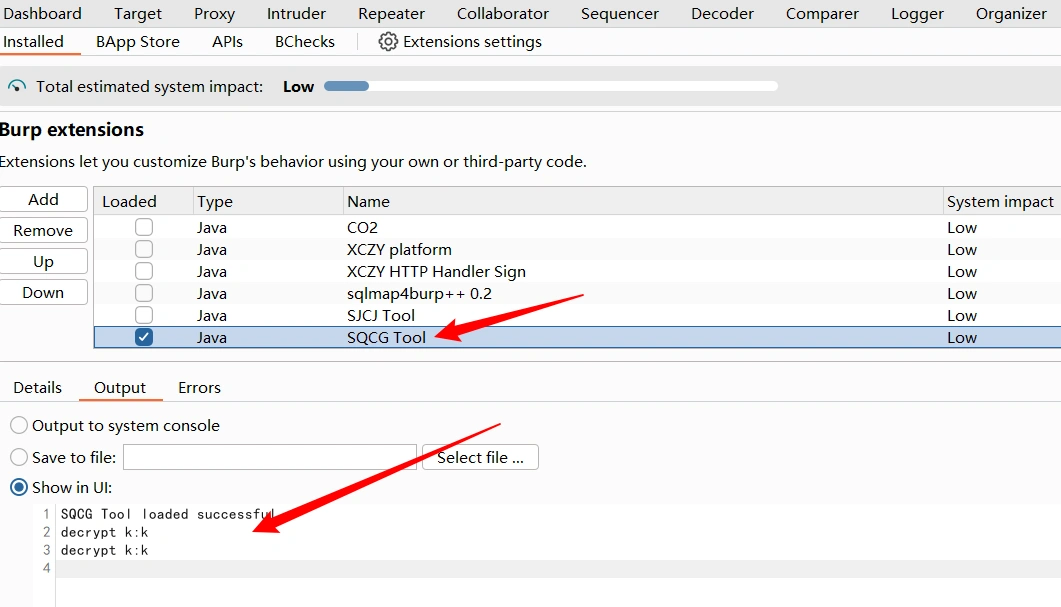Screen dimensions: 1061x607
Task: Click the Remove button
Action: coord(43,231)
